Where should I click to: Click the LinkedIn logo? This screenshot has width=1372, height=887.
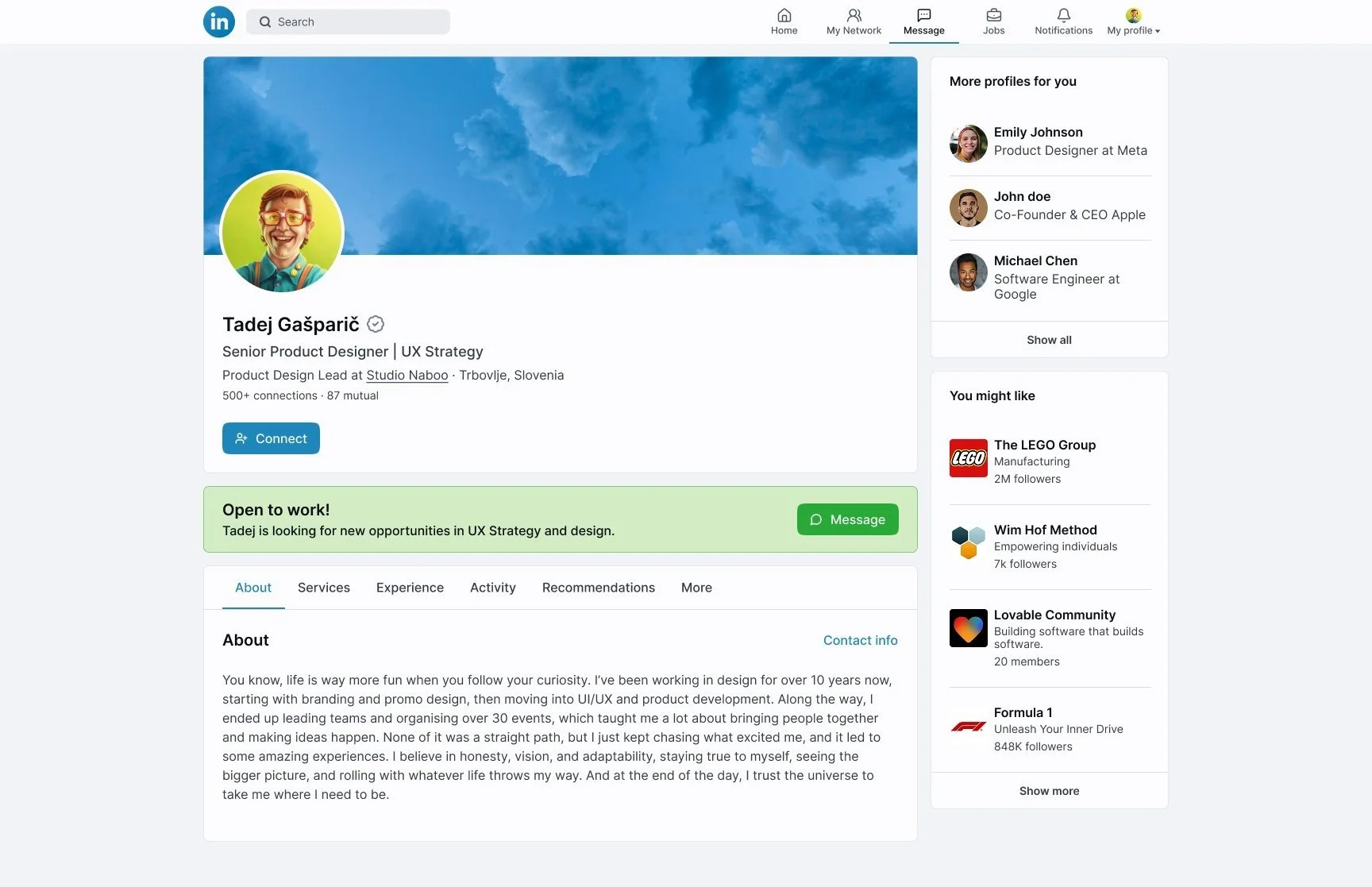(x=219, y=21)
